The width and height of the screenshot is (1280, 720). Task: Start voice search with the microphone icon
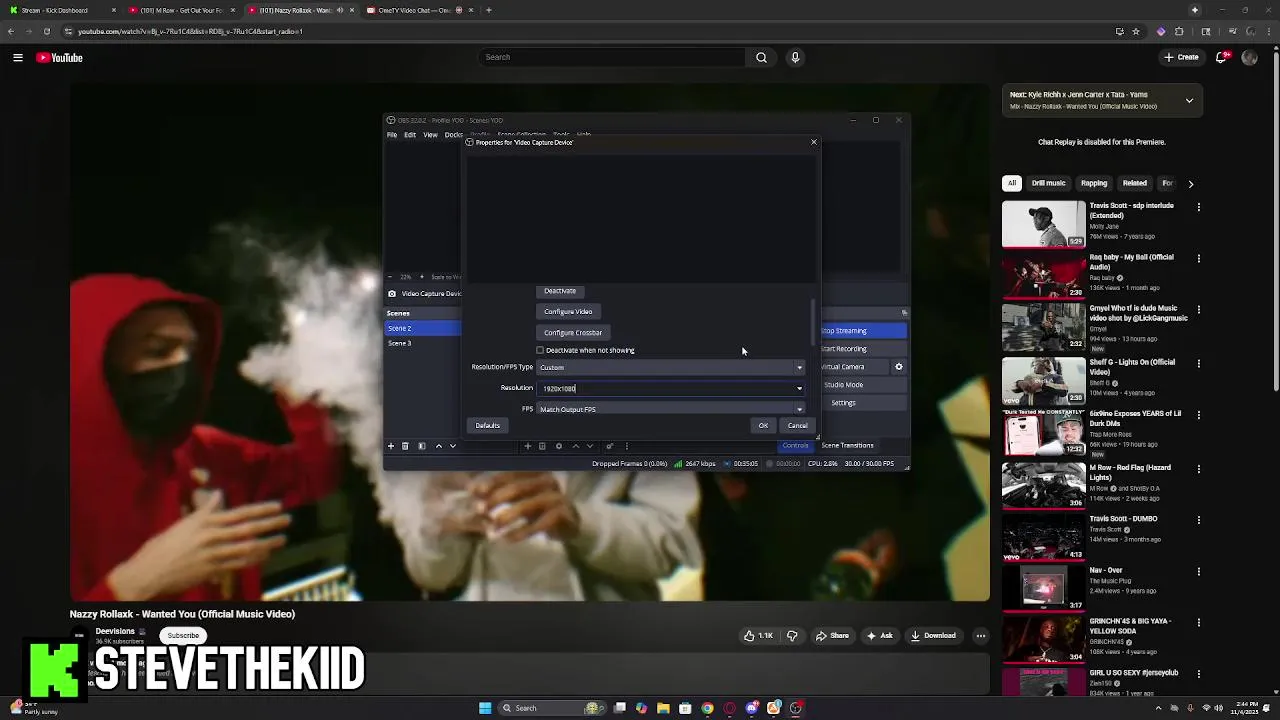coord(795,57)
